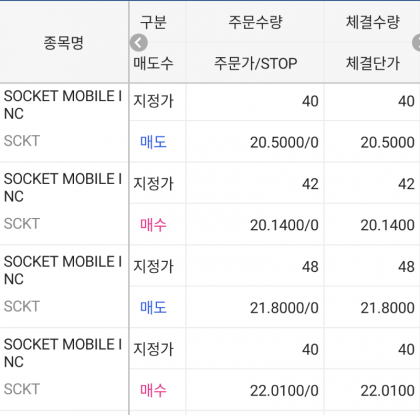Click the right scroll arrow at table edge
The width and height of the screenshot is (420, 415).
417,43
